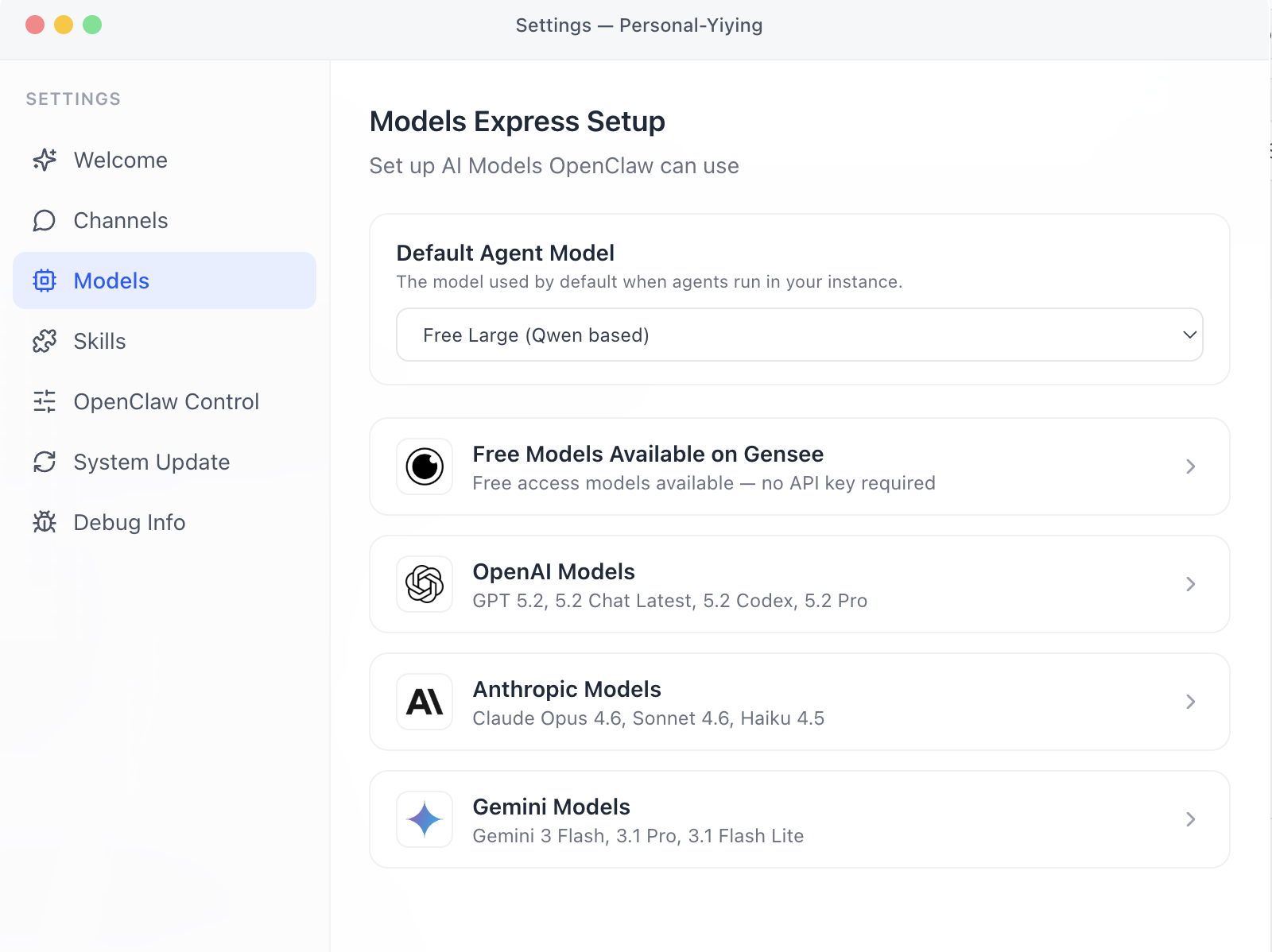The height and width of the screenshot is (952, 1272).
Task: Click the OpenClaw Control sliders icon
Action: coord(45,401)
